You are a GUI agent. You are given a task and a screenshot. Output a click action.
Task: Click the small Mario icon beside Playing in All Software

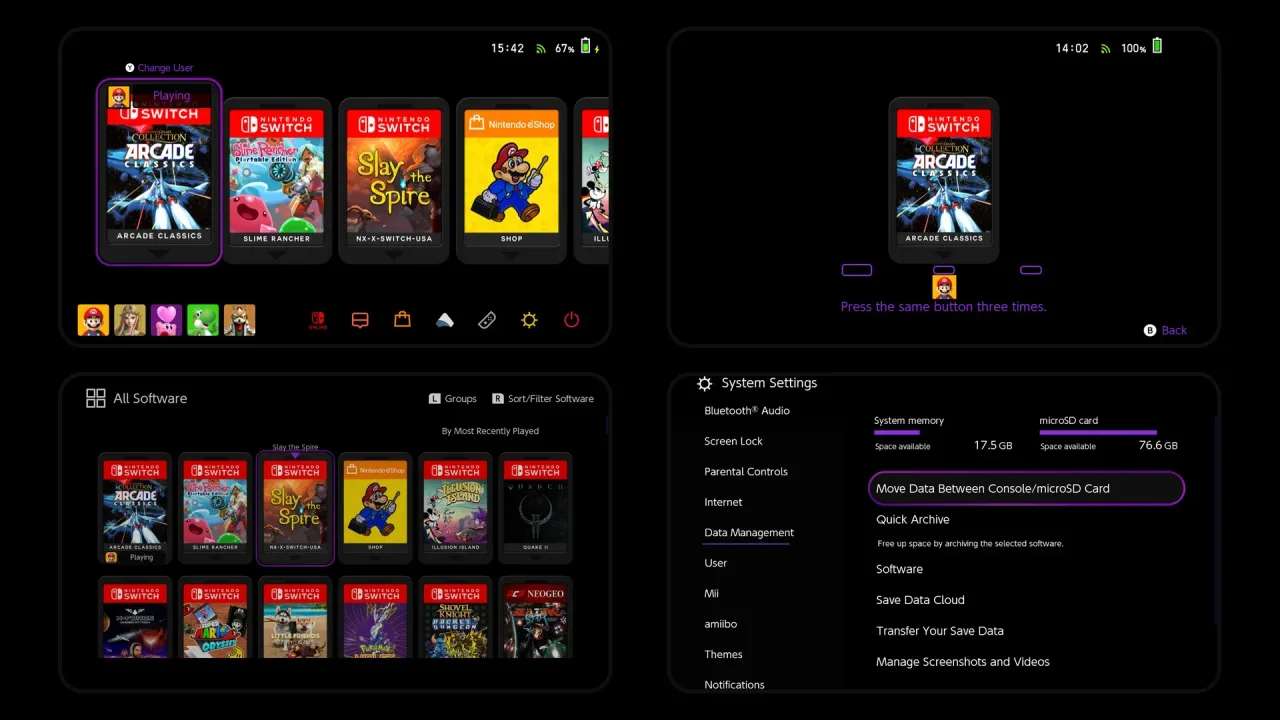111,557
